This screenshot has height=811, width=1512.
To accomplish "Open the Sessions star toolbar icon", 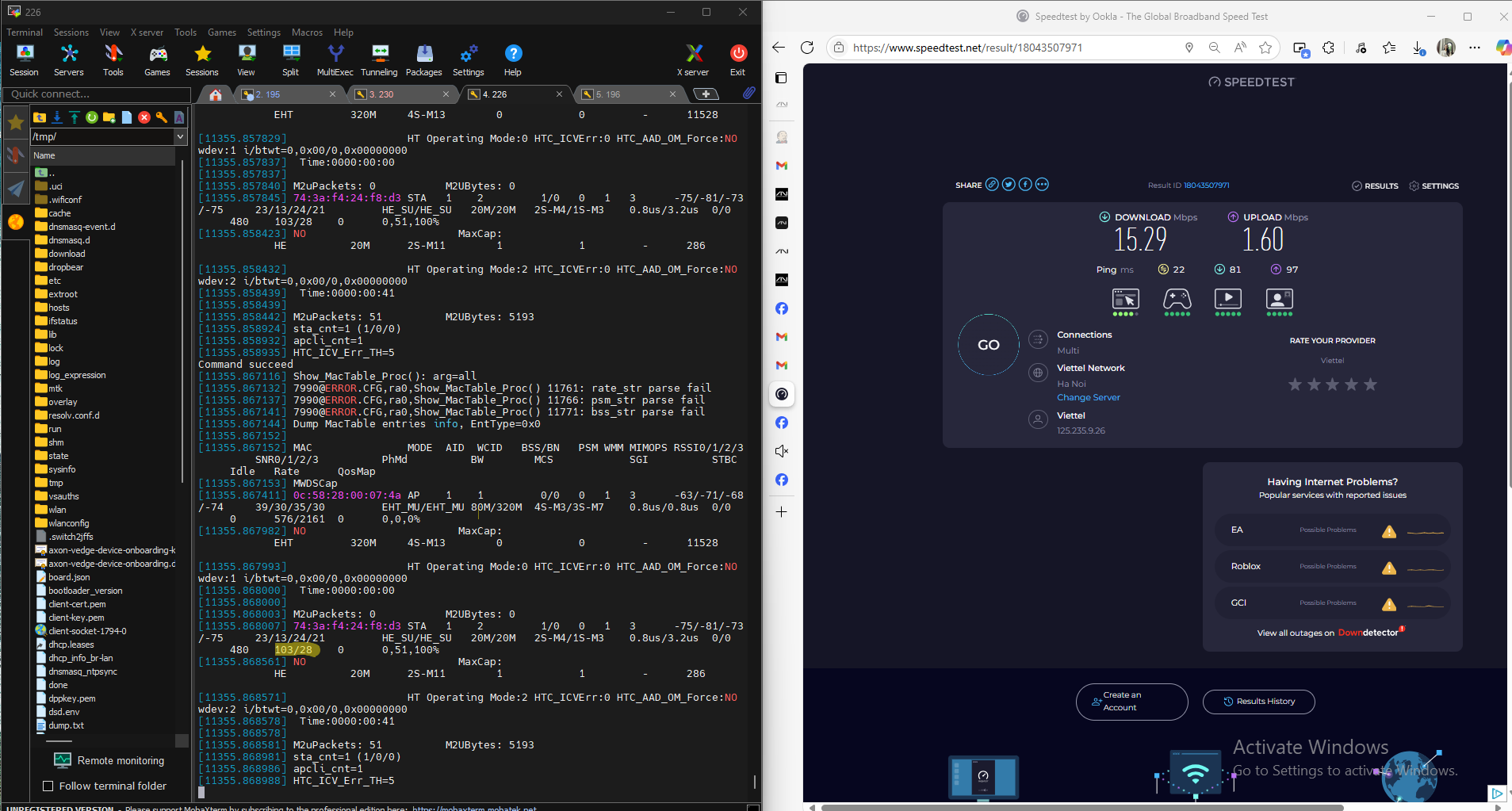I will 202,60.
